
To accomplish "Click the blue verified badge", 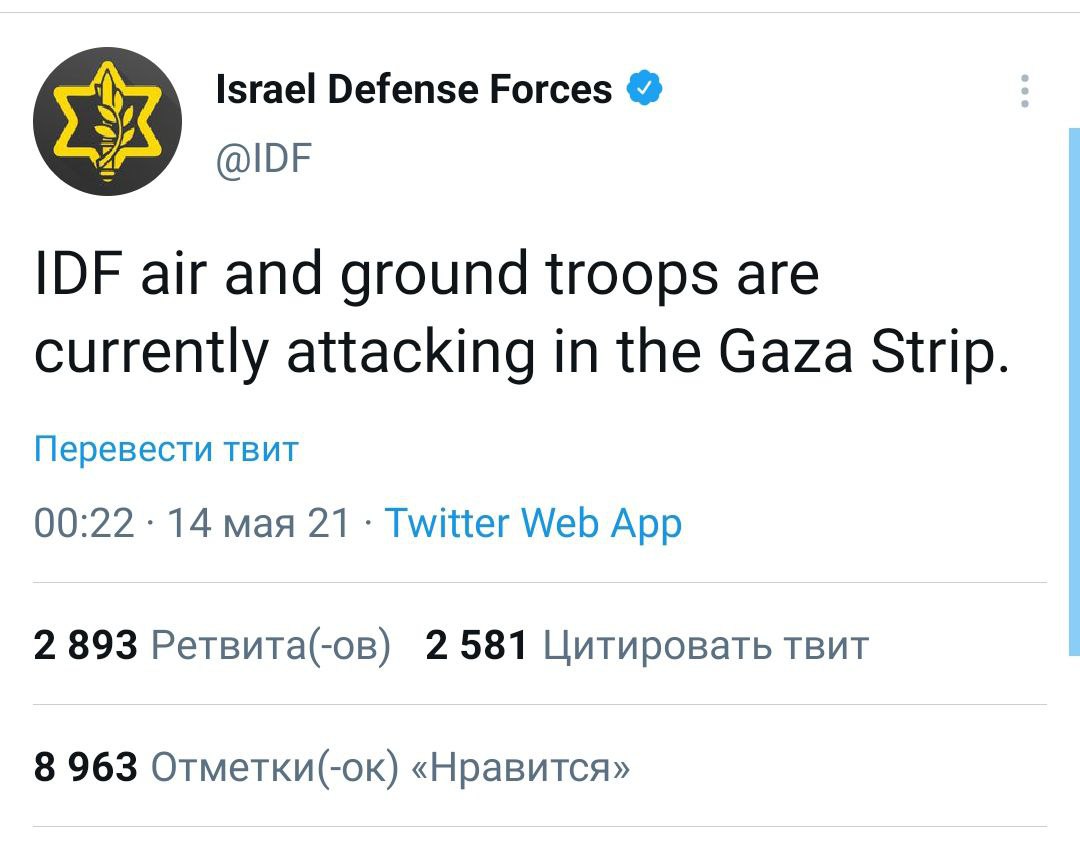I will tap(645, 90).
